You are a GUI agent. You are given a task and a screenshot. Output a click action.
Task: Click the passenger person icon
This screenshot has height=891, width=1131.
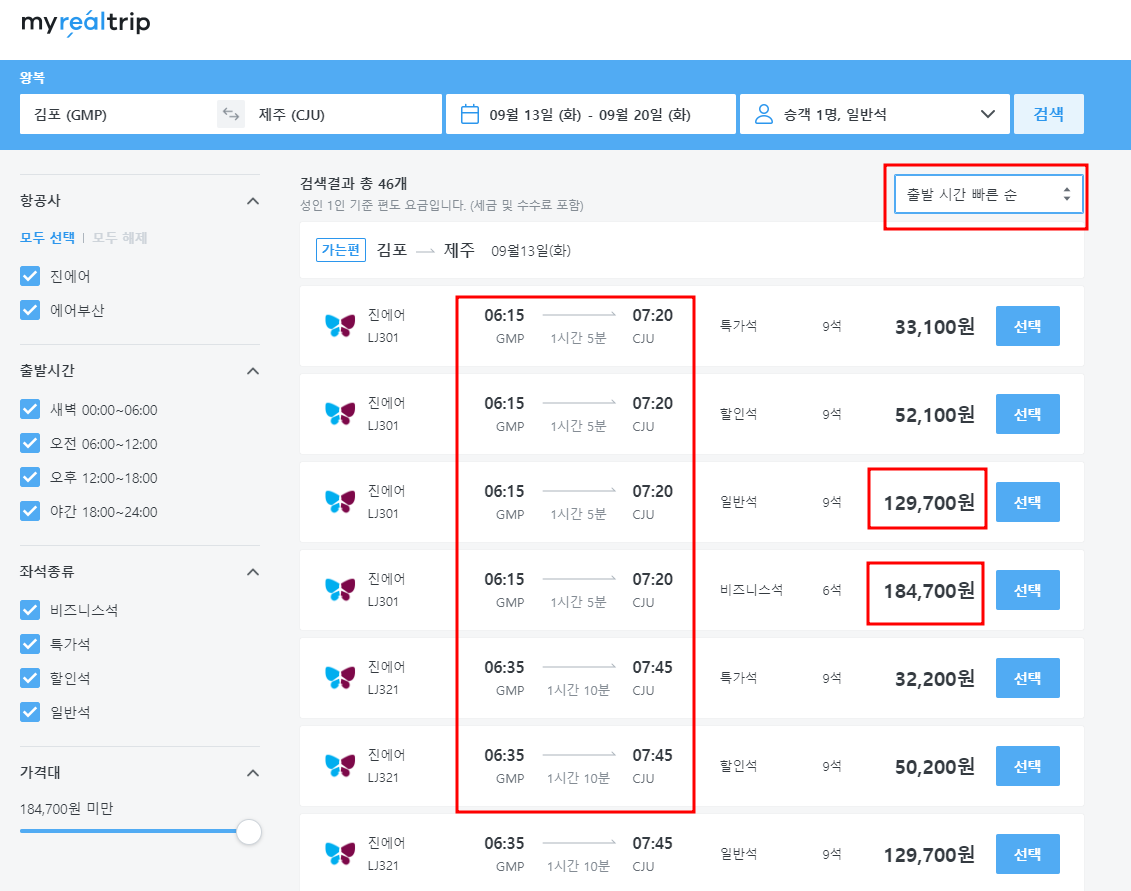pyautogui.click(x=763, y=114)
